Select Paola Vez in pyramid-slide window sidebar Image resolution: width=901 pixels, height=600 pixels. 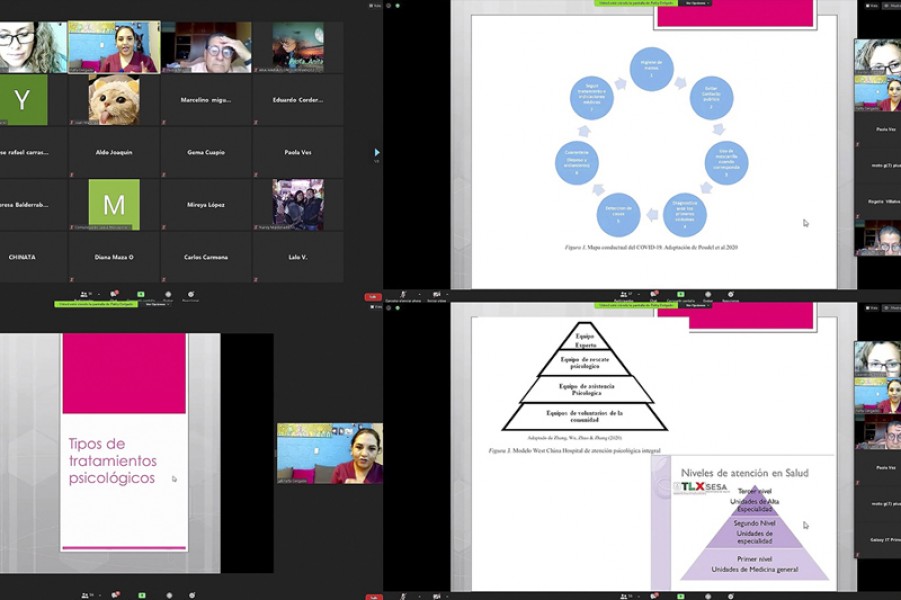pos(879,468)
